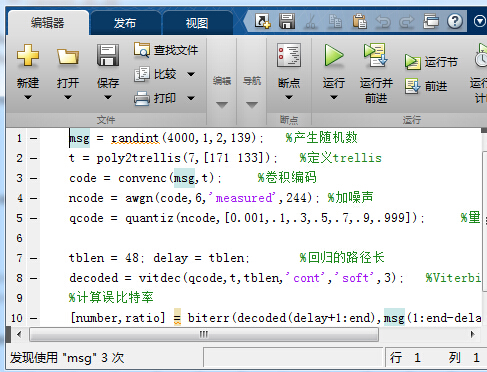Expand the Breakpoints (断点) dropdown arrow
Screen dimensions: 487x372
click(x=289, y=97)
